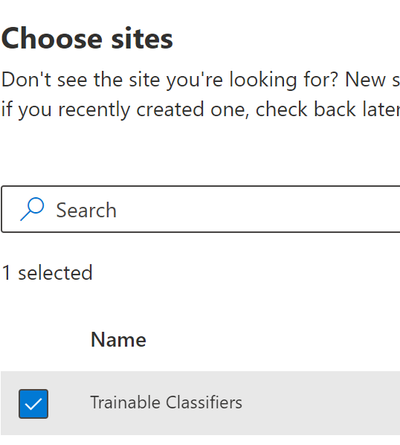Focus the Search sites input field
This screenshot has width=400, height=445.
pyautogui.click(x=201, y=209)
